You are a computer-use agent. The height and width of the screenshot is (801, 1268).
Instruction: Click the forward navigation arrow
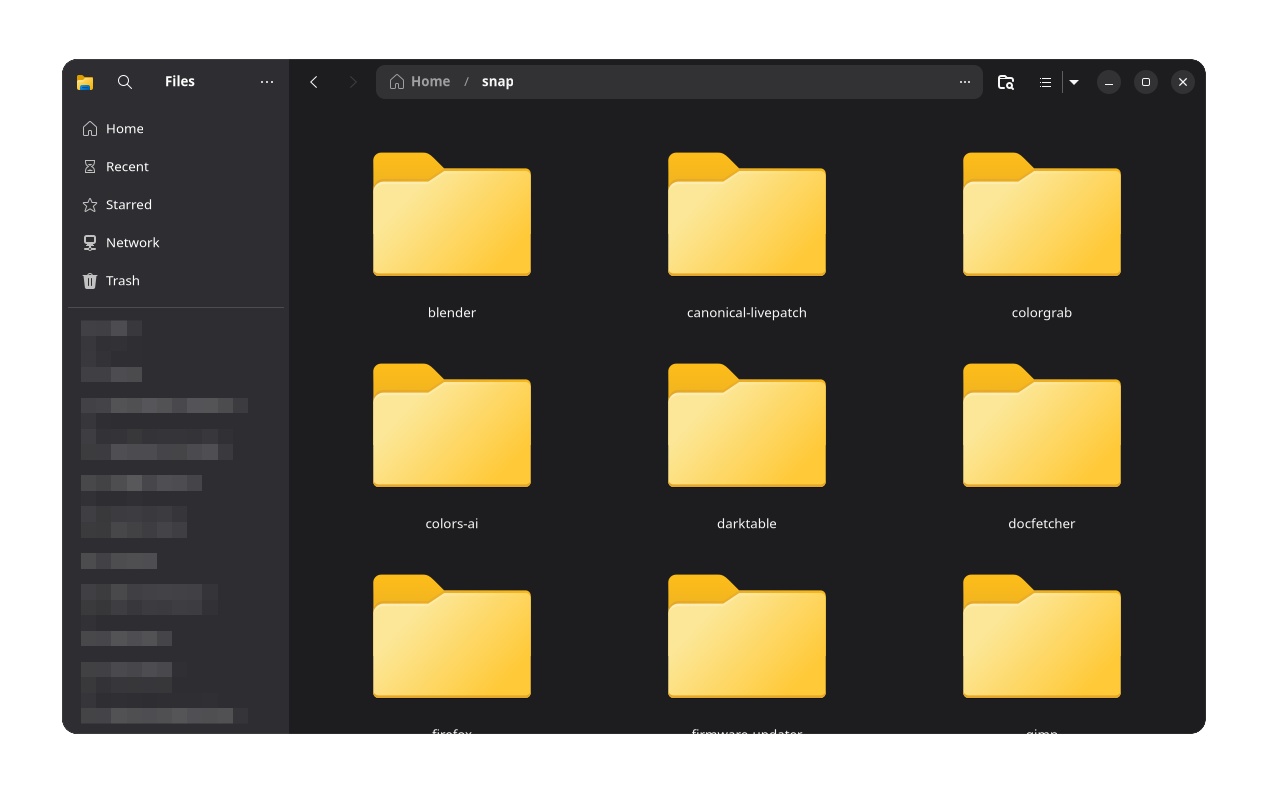pyautogui.click(x=352, y=81)
